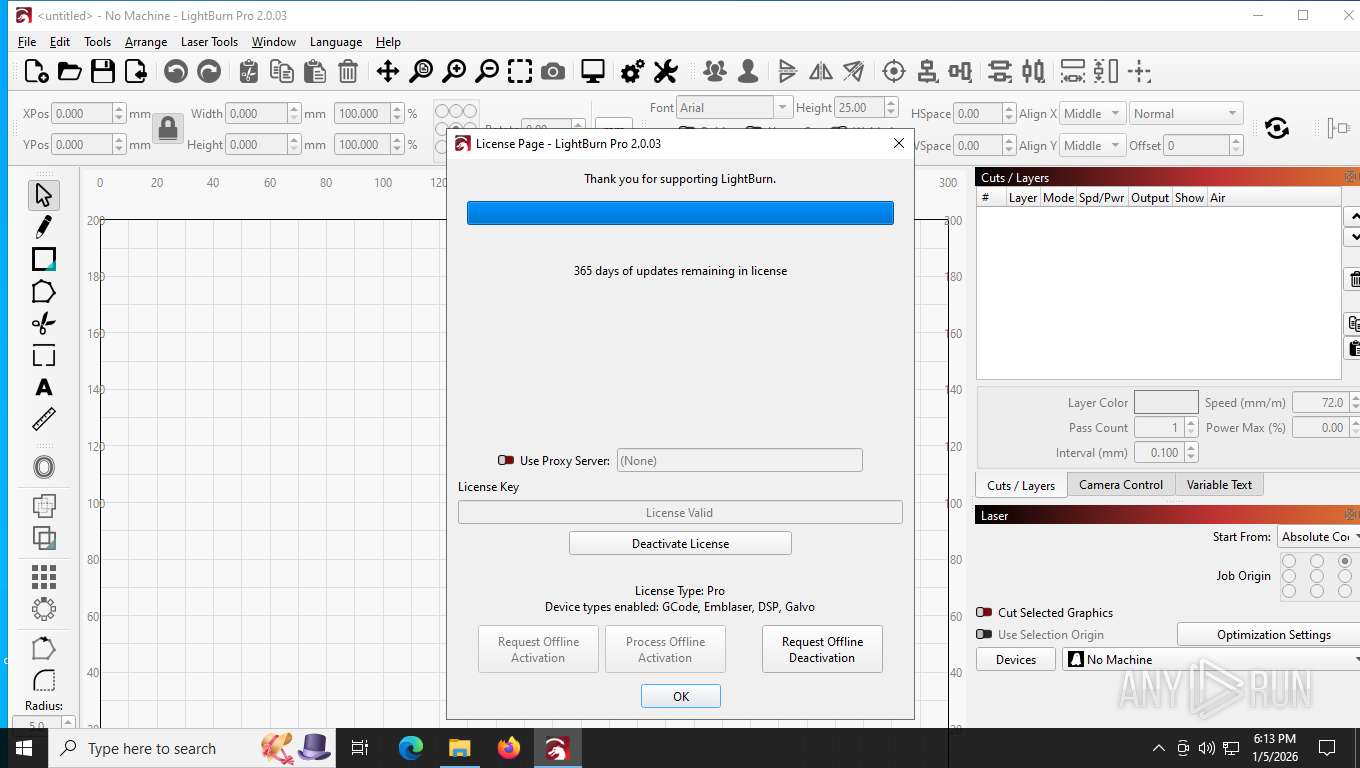Select the top-right Job Origin radio
Screen dimensions: 1360x768
point(1345,561)
